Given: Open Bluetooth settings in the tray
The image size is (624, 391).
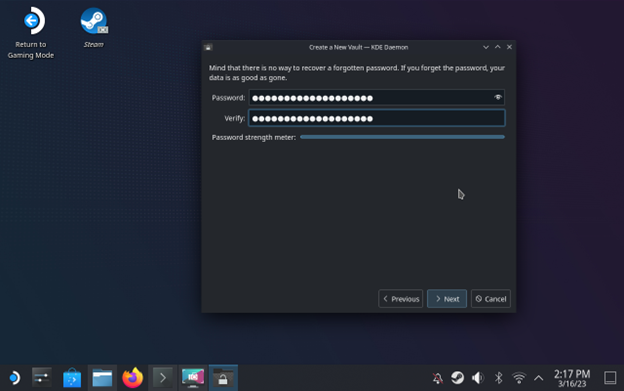Looking at the screenshot, I should [x=498, y=377].
